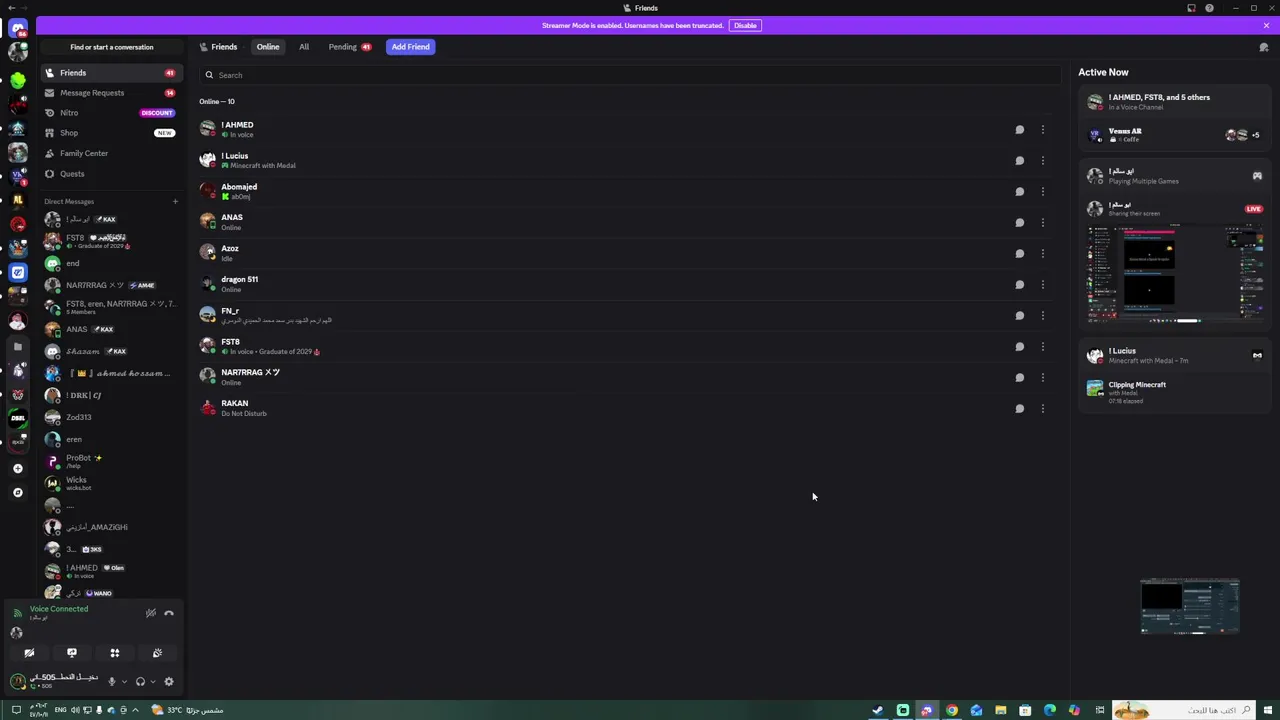Open Message Requests in the sidebar
The height and width of the screenshot is (720, 1280).
110,93
